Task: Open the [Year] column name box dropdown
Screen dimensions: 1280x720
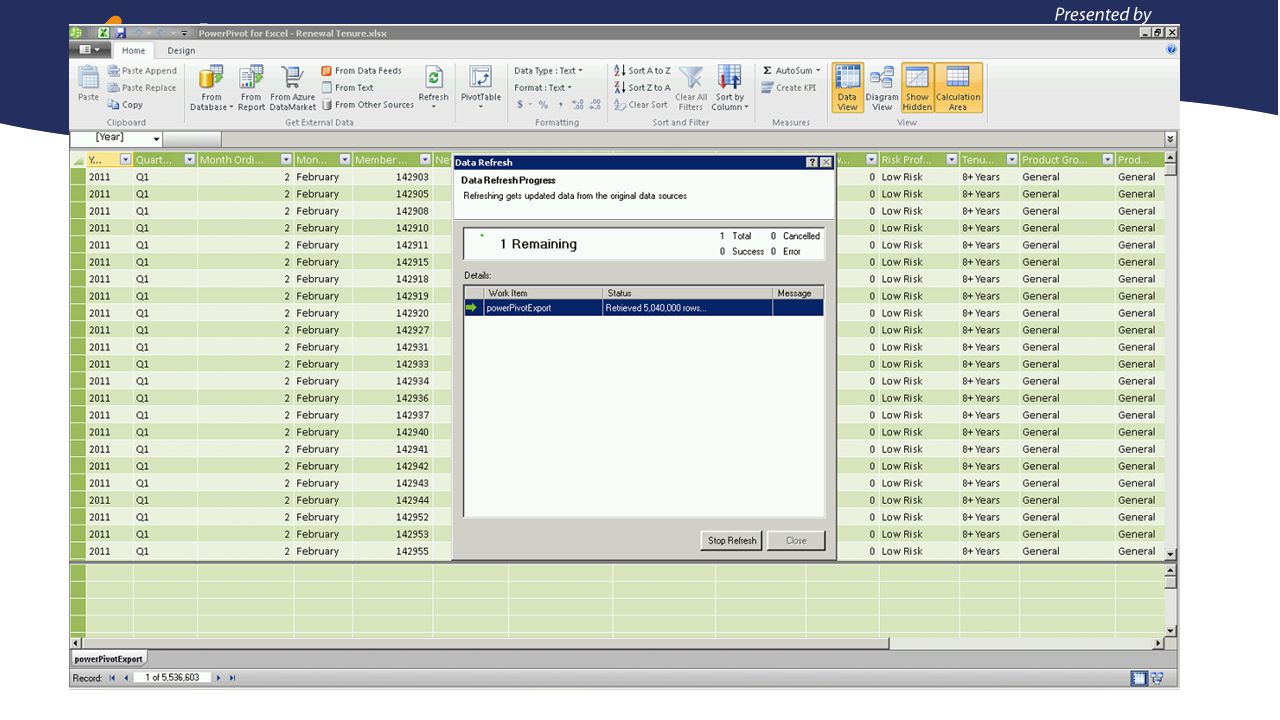Action: (157, 139)
